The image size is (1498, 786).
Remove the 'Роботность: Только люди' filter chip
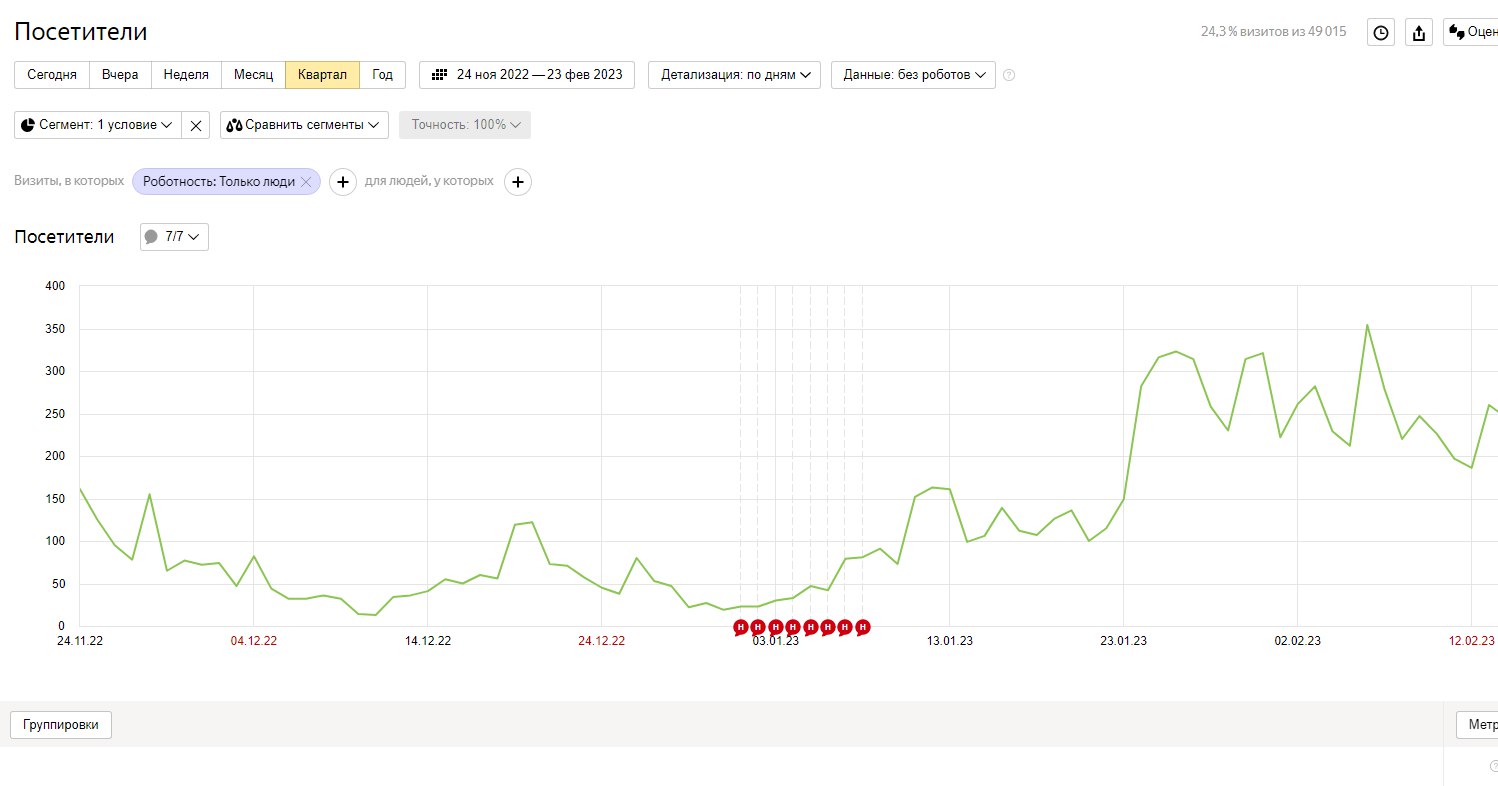306,182
